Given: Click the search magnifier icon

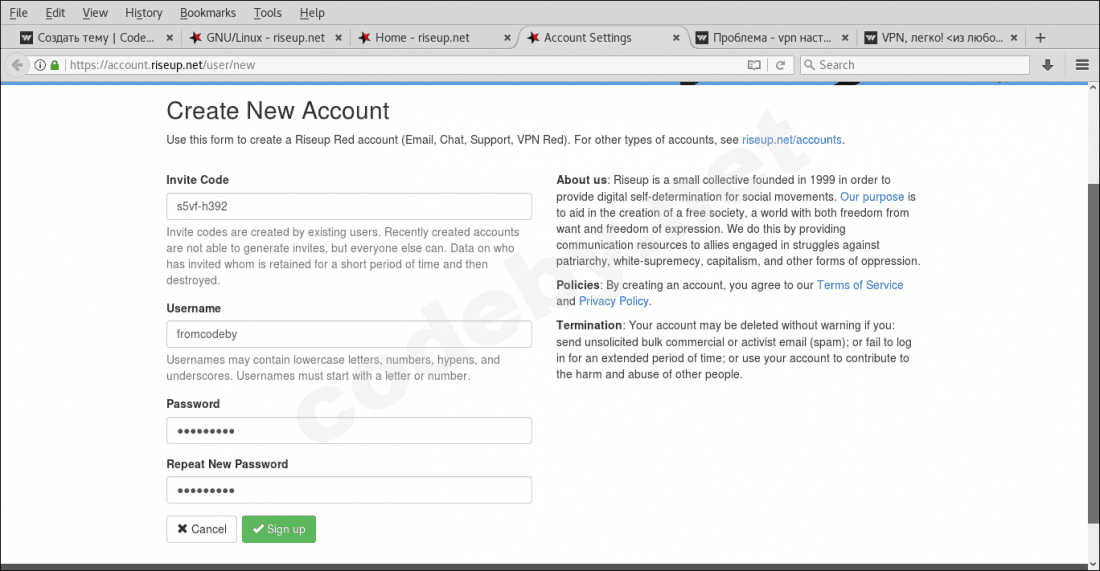Looking at the screenshot, I should tap(809, 65).
